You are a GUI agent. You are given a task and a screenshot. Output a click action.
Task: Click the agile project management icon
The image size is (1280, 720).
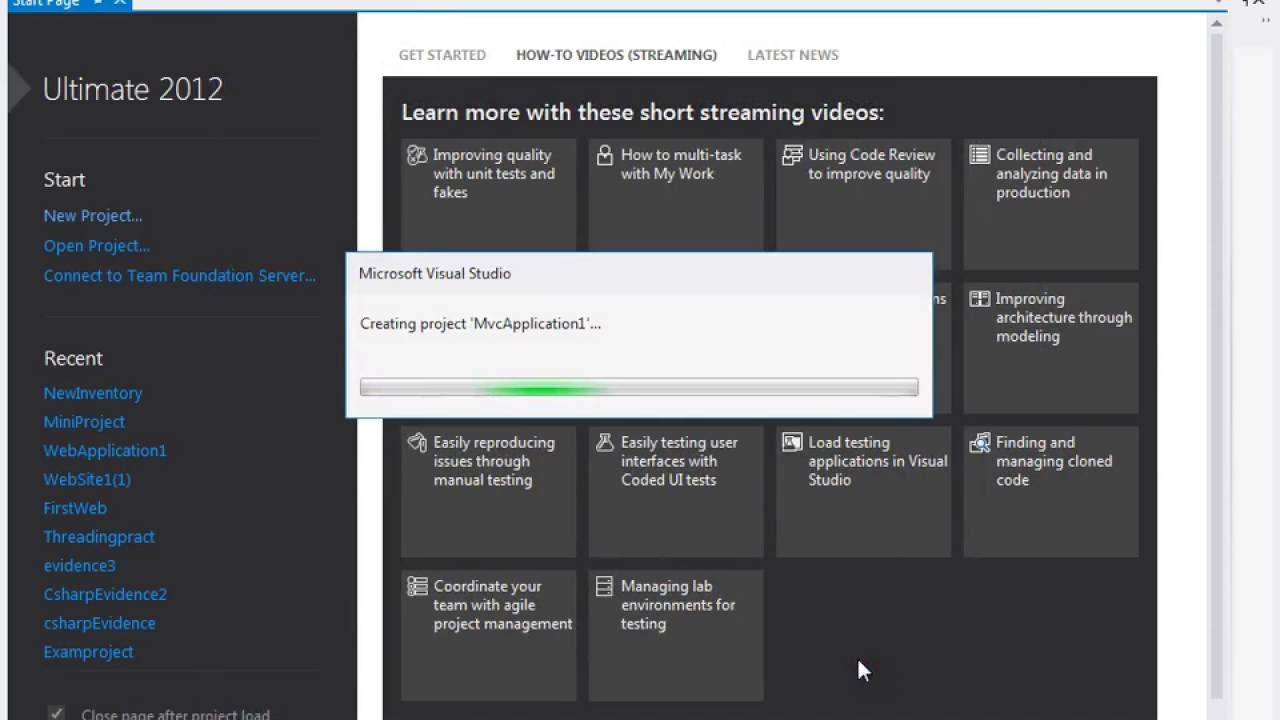click(x=417, y=586)
